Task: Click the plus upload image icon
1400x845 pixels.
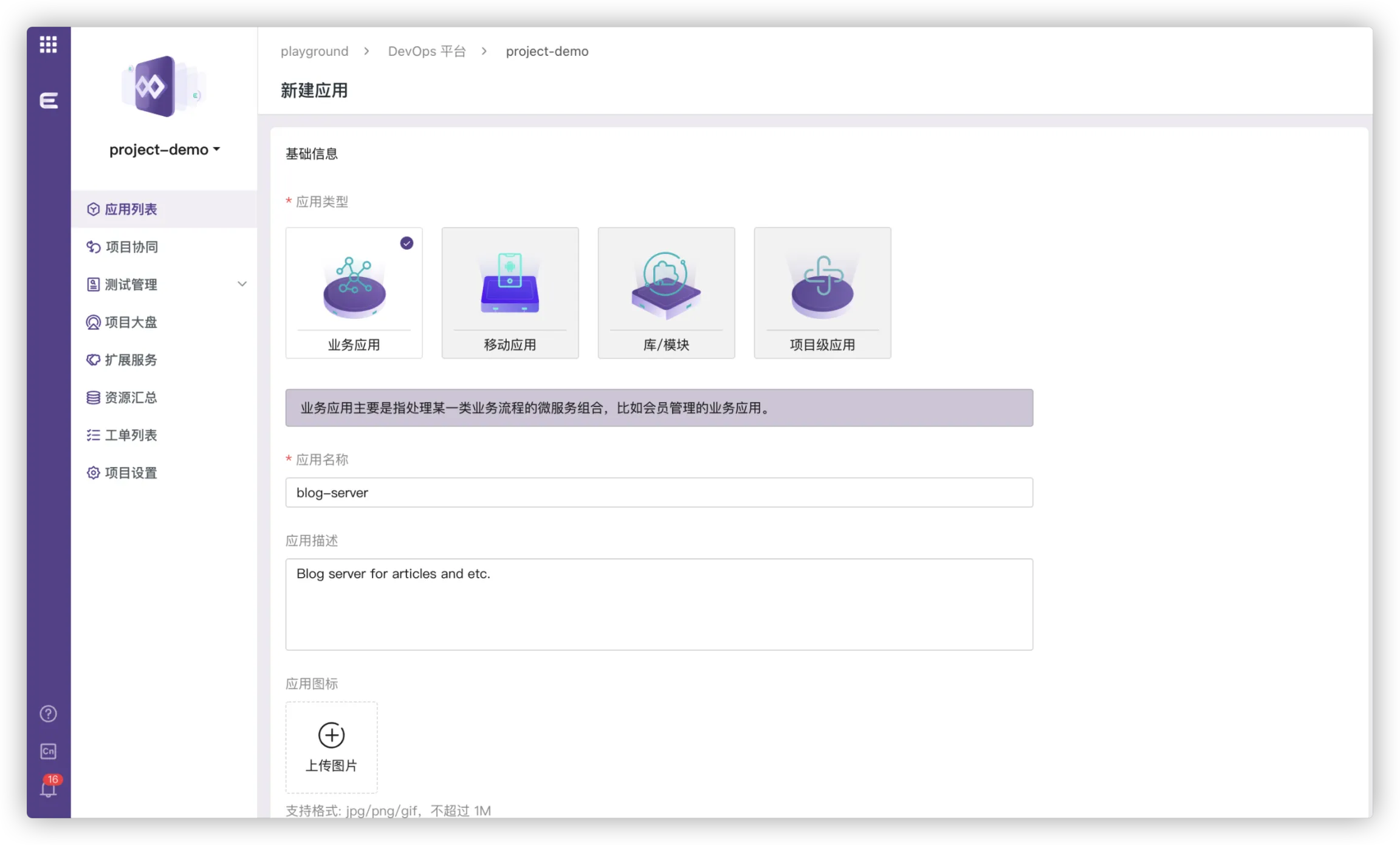Action: click(331, 736)
